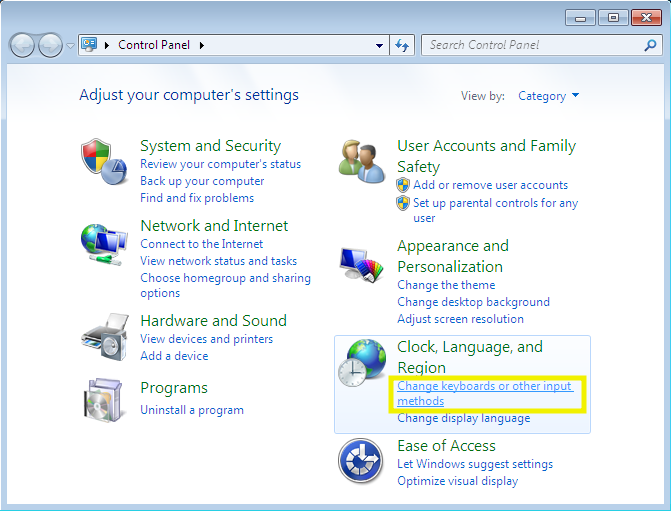Image resolution: width=671 pixels, height=511 pixels.
Task: Click Change keyboards or other input methods
Action: 484,386
